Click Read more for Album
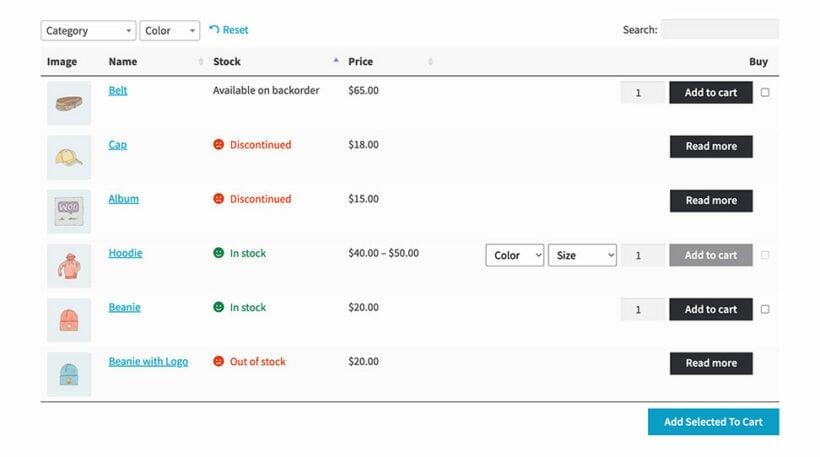 tap(711, 201)
